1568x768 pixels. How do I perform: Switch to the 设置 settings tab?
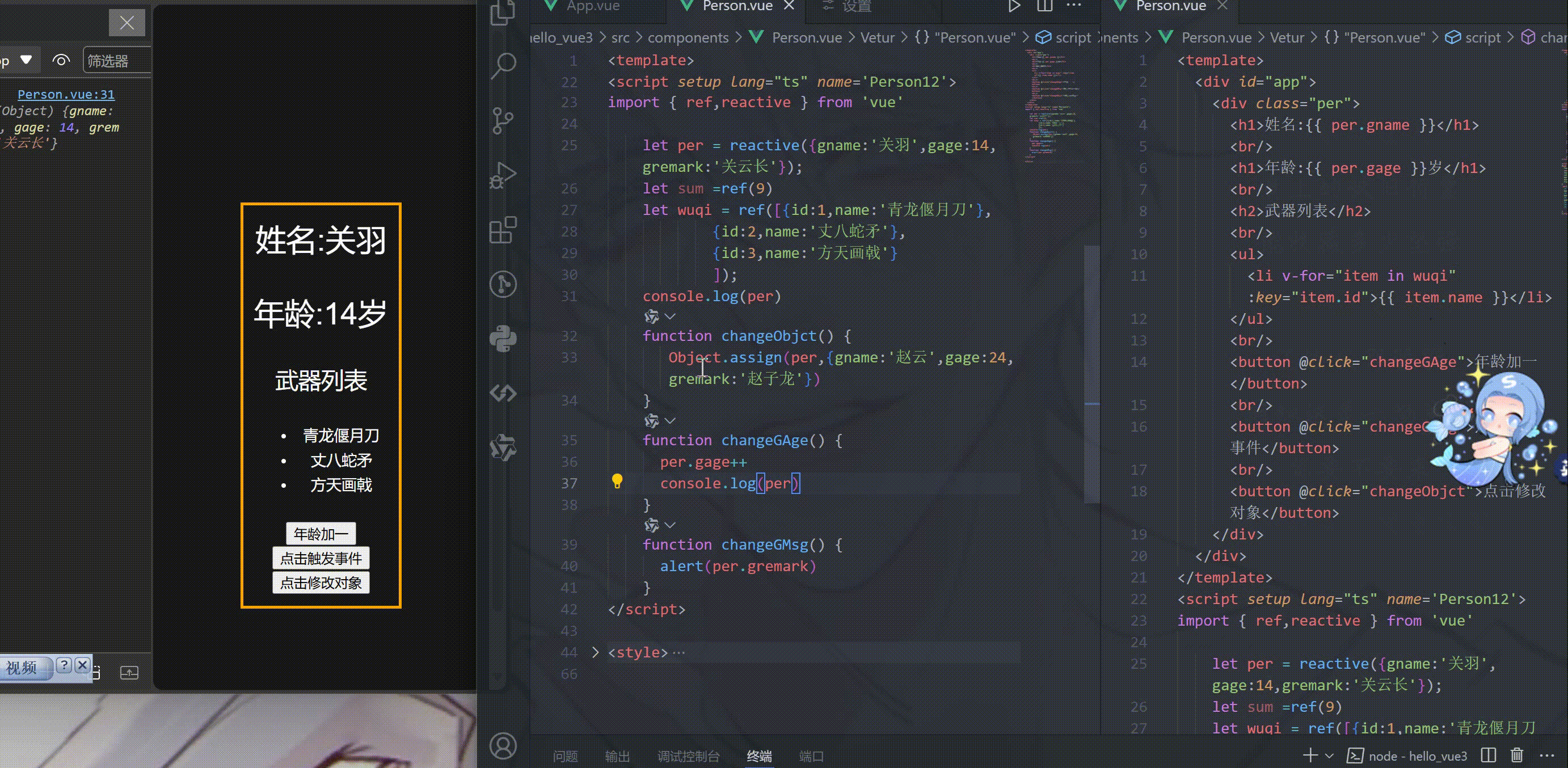[x=848, y=6]
